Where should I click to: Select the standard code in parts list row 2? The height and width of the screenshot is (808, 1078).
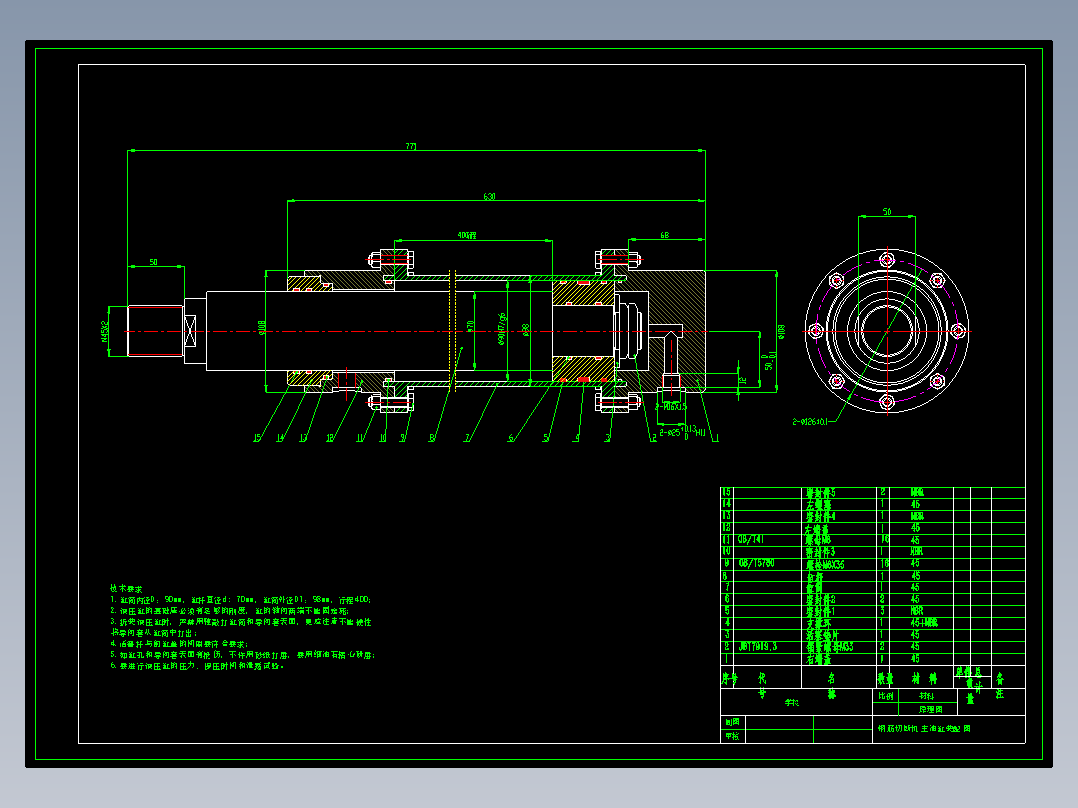pyautogui.click(x=758, y=646)
